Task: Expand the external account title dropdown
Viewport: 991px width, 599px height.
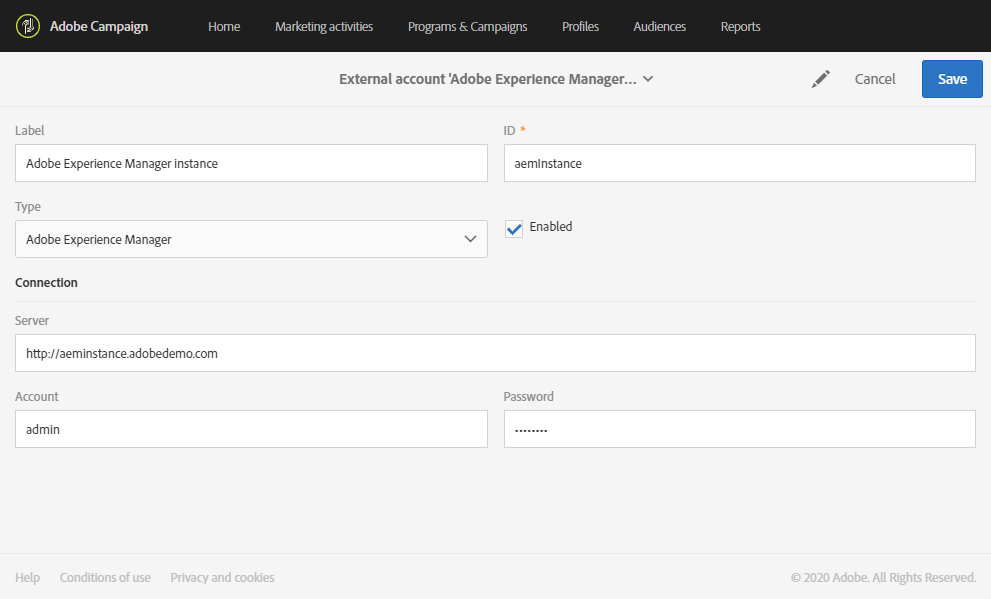Action: tap(648, 78)
